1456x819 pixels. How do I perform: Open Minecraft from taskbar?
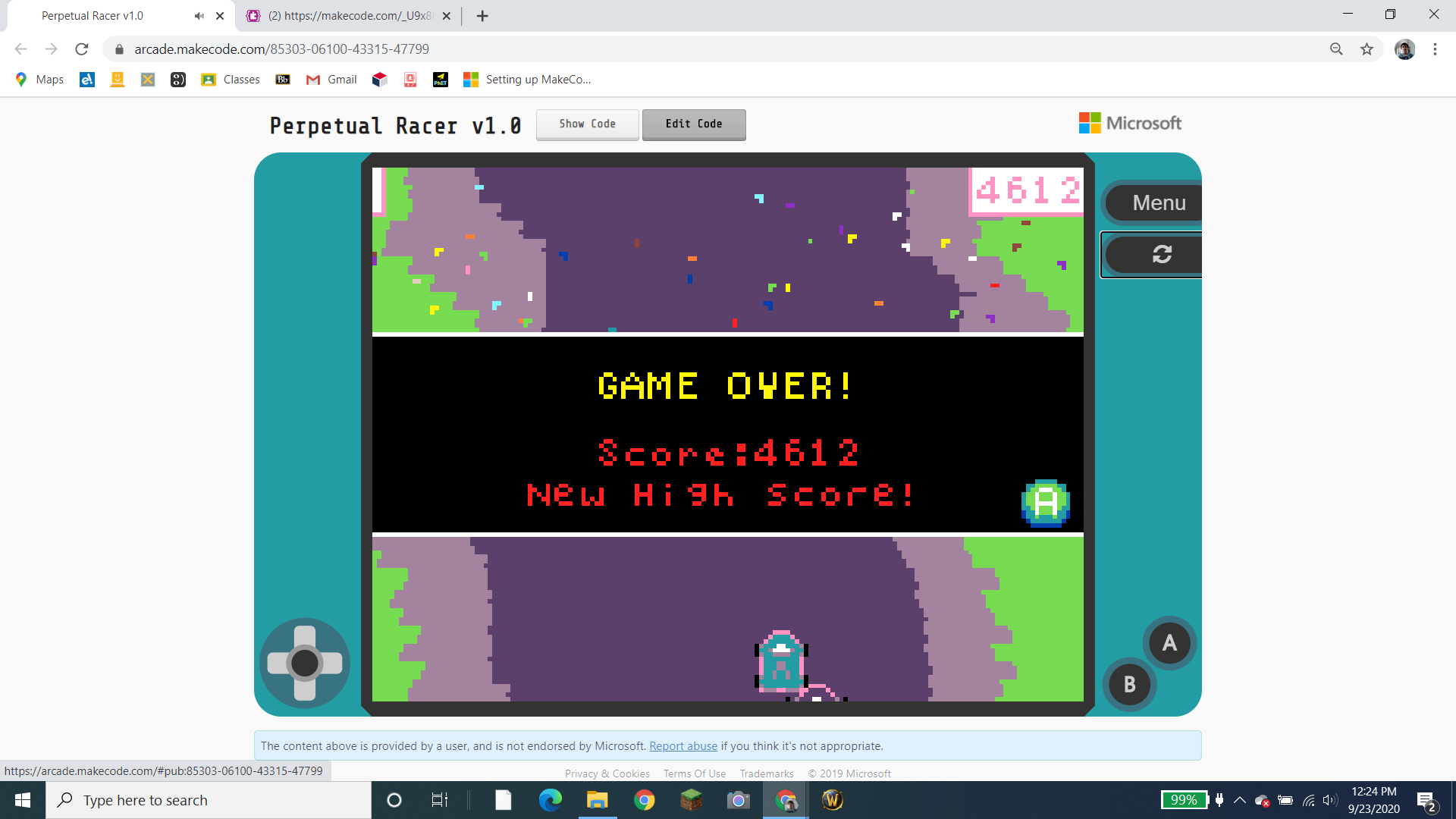click(x=692, y=800)
